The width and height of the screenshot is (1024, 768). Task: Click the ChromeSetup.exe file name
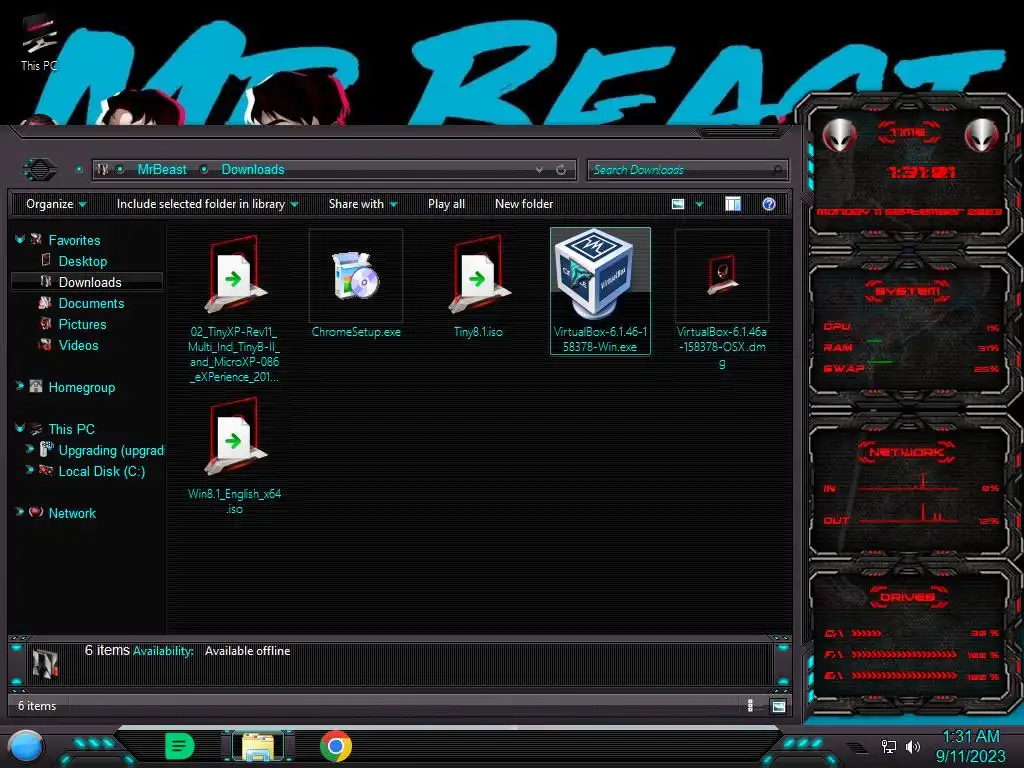tap(356, 332)
